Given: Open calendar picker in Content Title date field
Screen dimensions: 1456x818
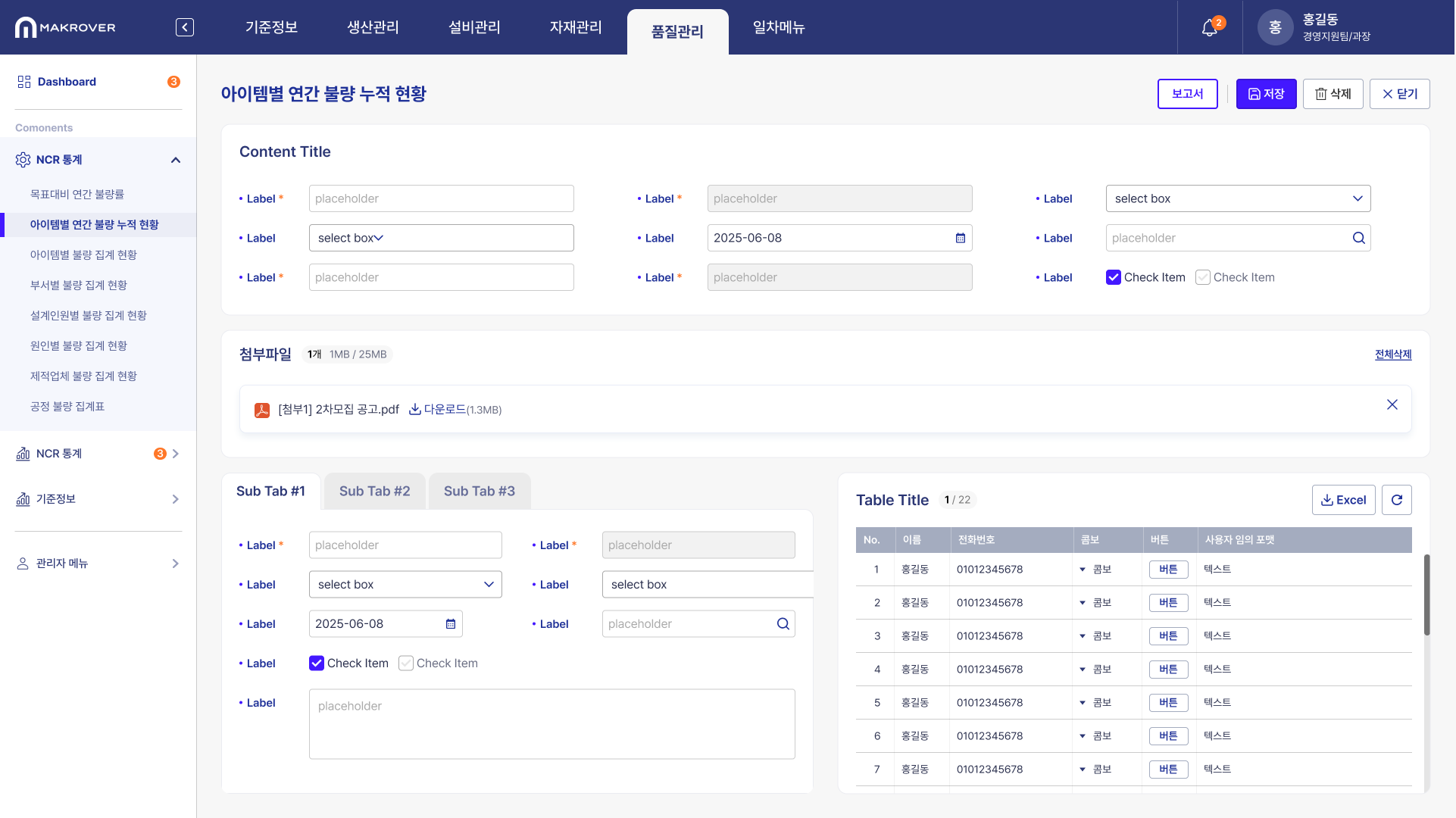Looking at the screenshot, I should coord(960,238).
